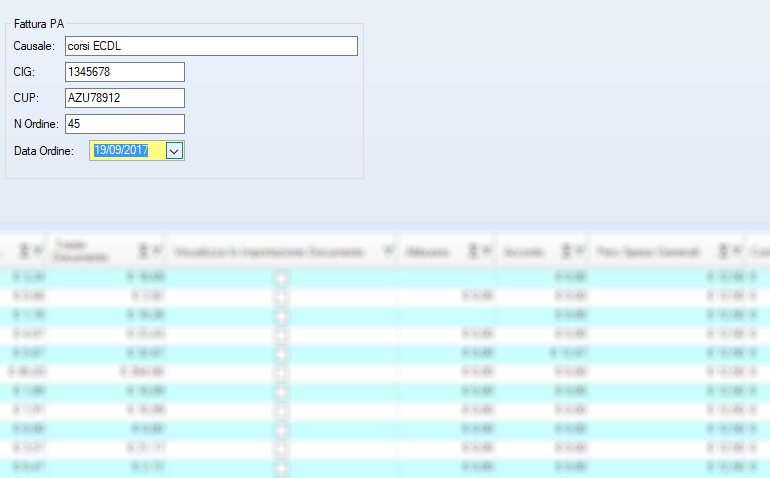Open the Data Ordine date picker dropdown
The height and width of the screenshot is (478, 770).
click(174, 150)
